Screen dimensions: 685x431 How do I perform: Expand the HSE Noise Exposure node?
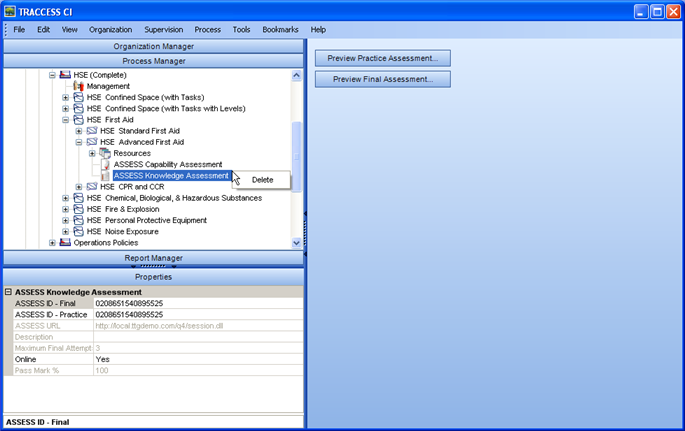click(65, 231)
